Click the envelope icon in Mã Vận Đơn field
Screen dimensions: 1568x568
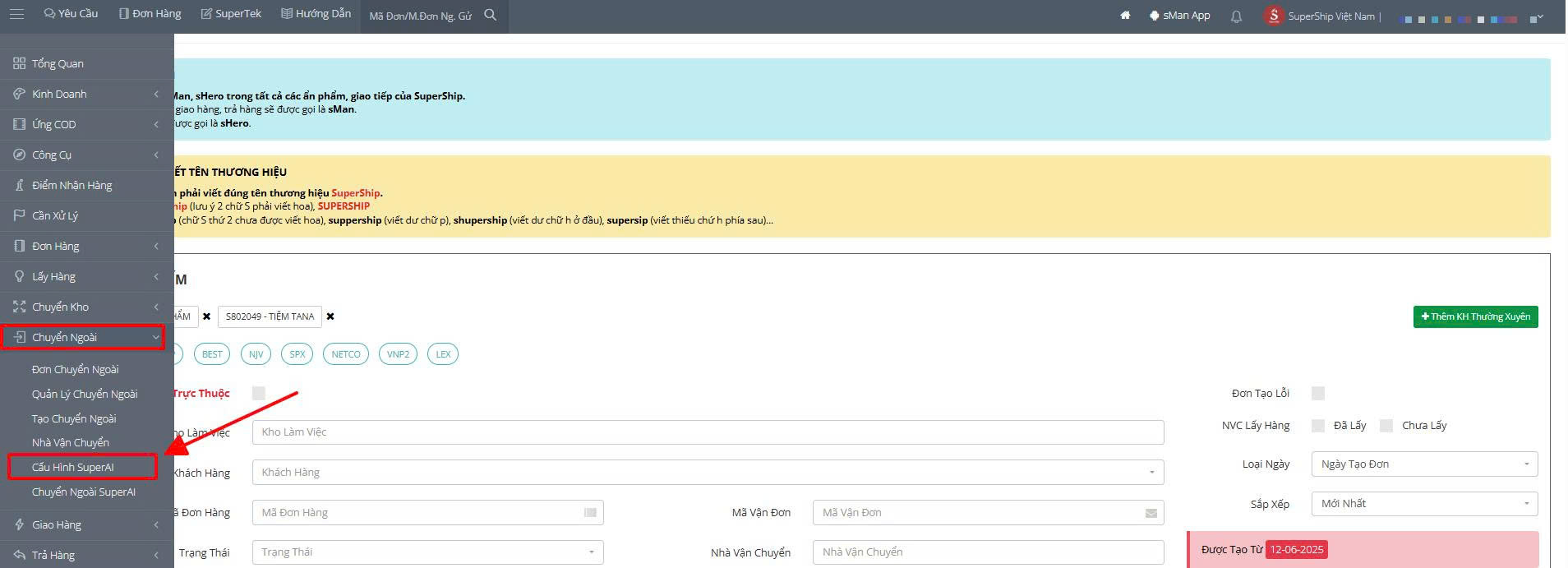click(1151, 513)
